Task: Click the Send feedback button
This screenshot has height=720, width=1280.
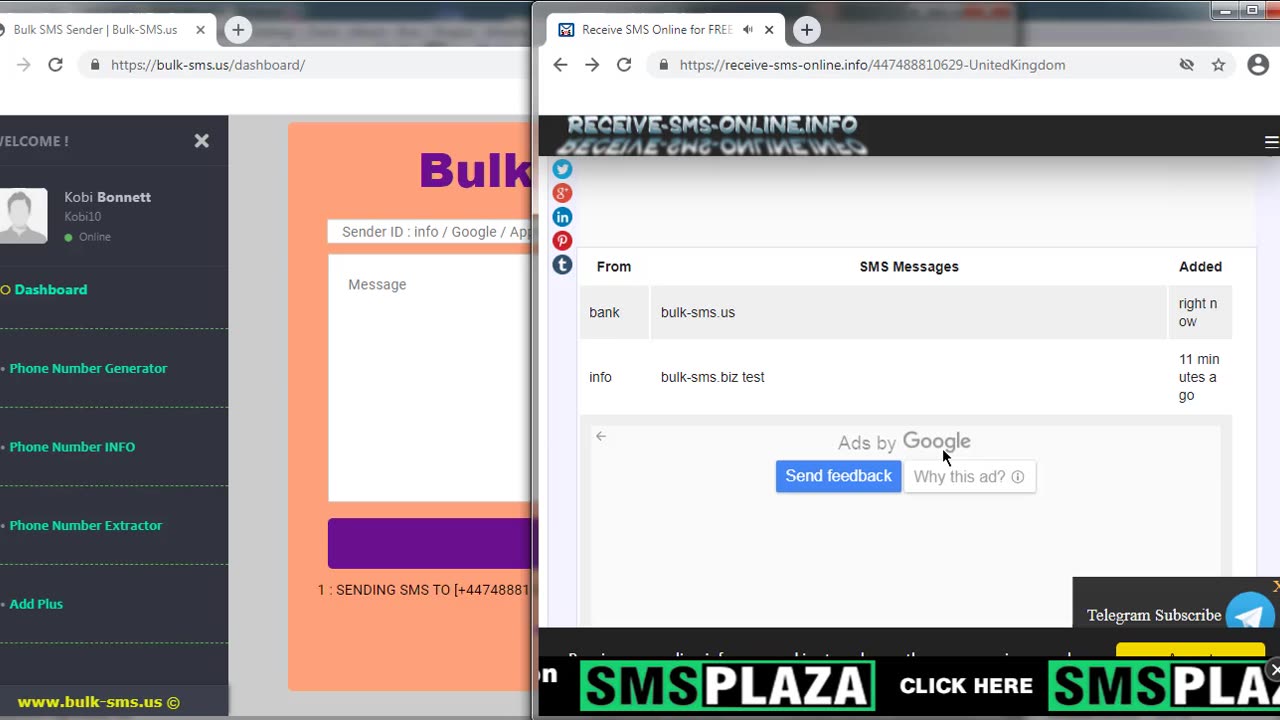Action: [x=838, y=476]
